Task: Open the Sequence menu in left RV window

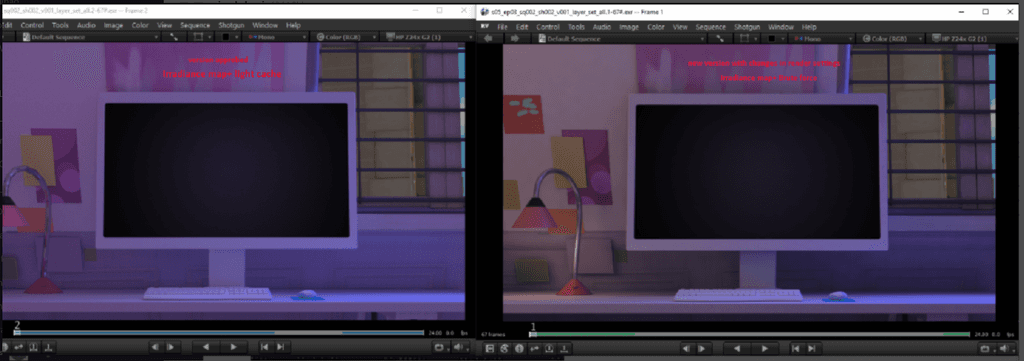Action: click(x=195, y=25)
